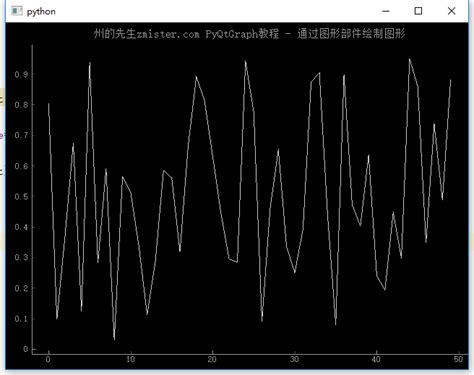Click the x-axis label 20

pos(212,359)
